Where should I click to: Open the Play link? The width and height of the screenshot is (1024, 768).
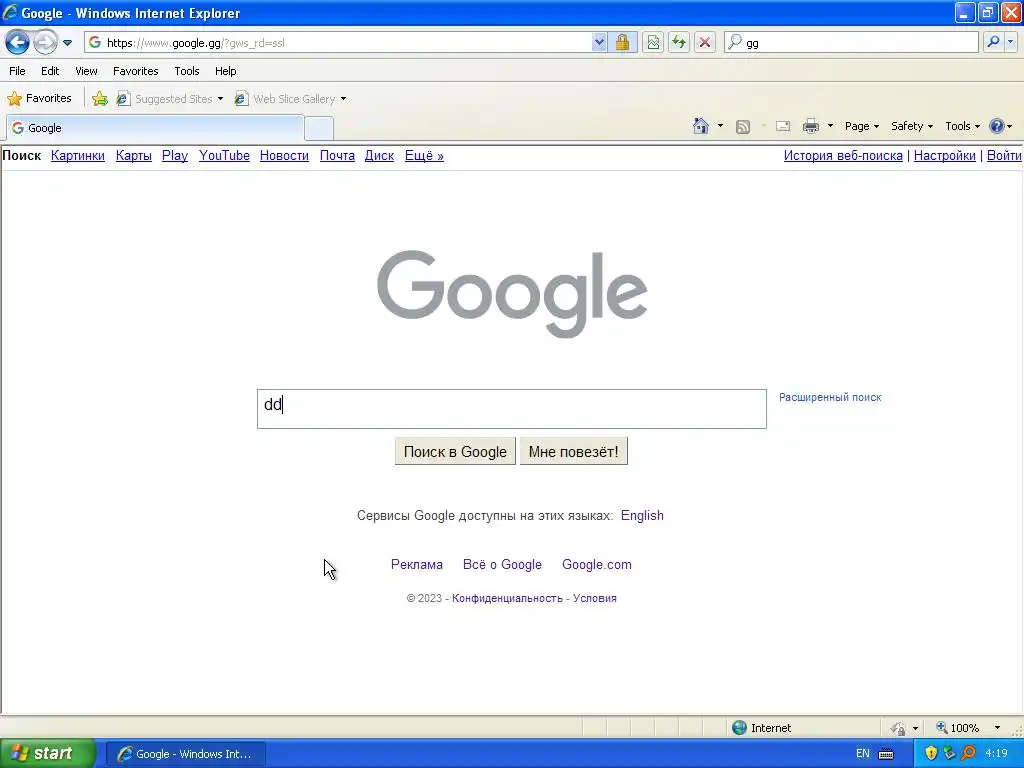click(175, 155)
